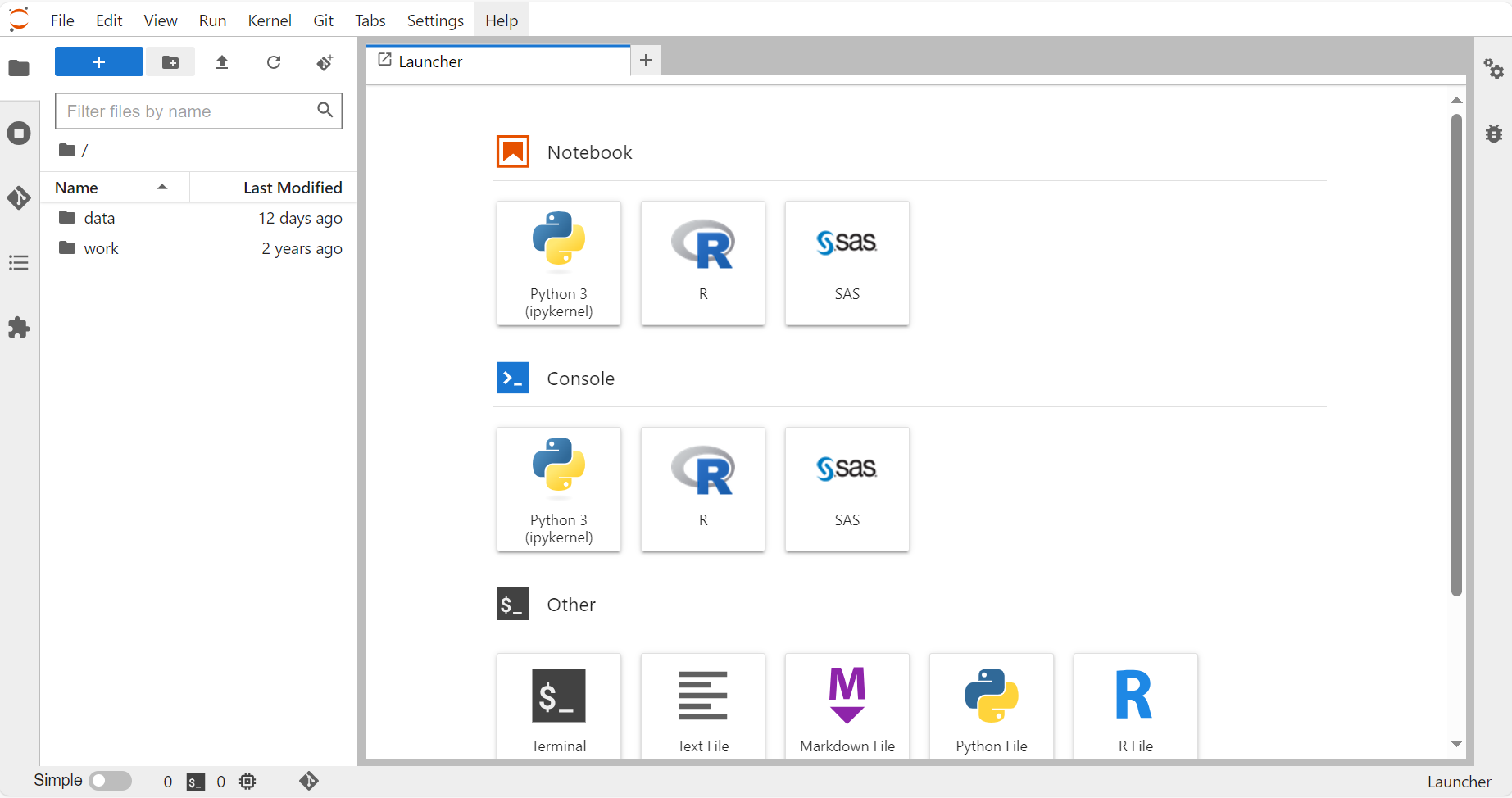1512x798 pixels.
Task: Open the Kernel menu
Action: tap(269, 20)
